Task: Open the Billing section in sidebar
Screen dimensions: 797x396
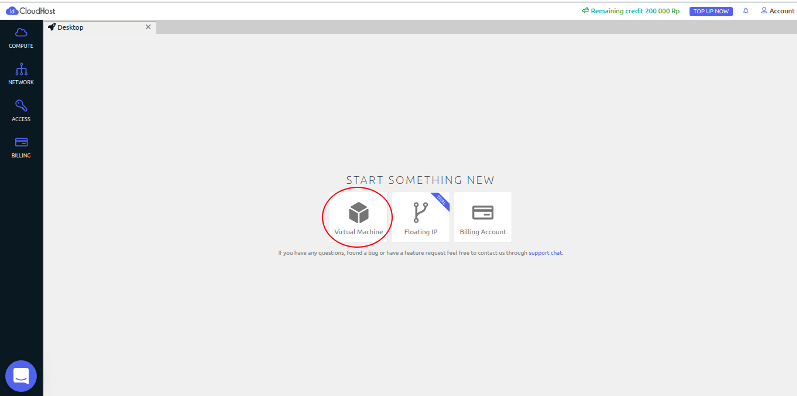Action: click(21, 147)
